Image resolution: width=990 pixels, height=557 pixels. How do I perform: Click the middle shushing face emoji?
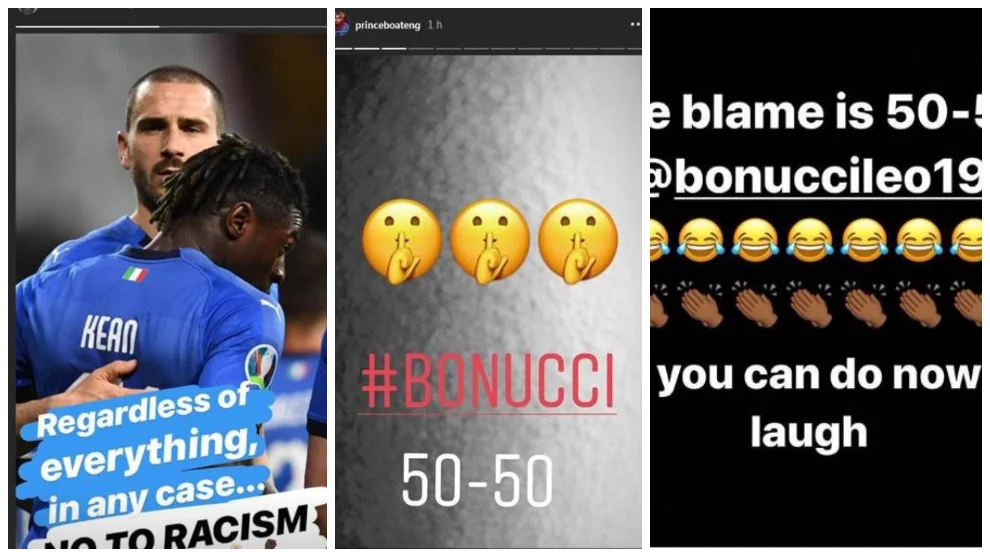489,242
